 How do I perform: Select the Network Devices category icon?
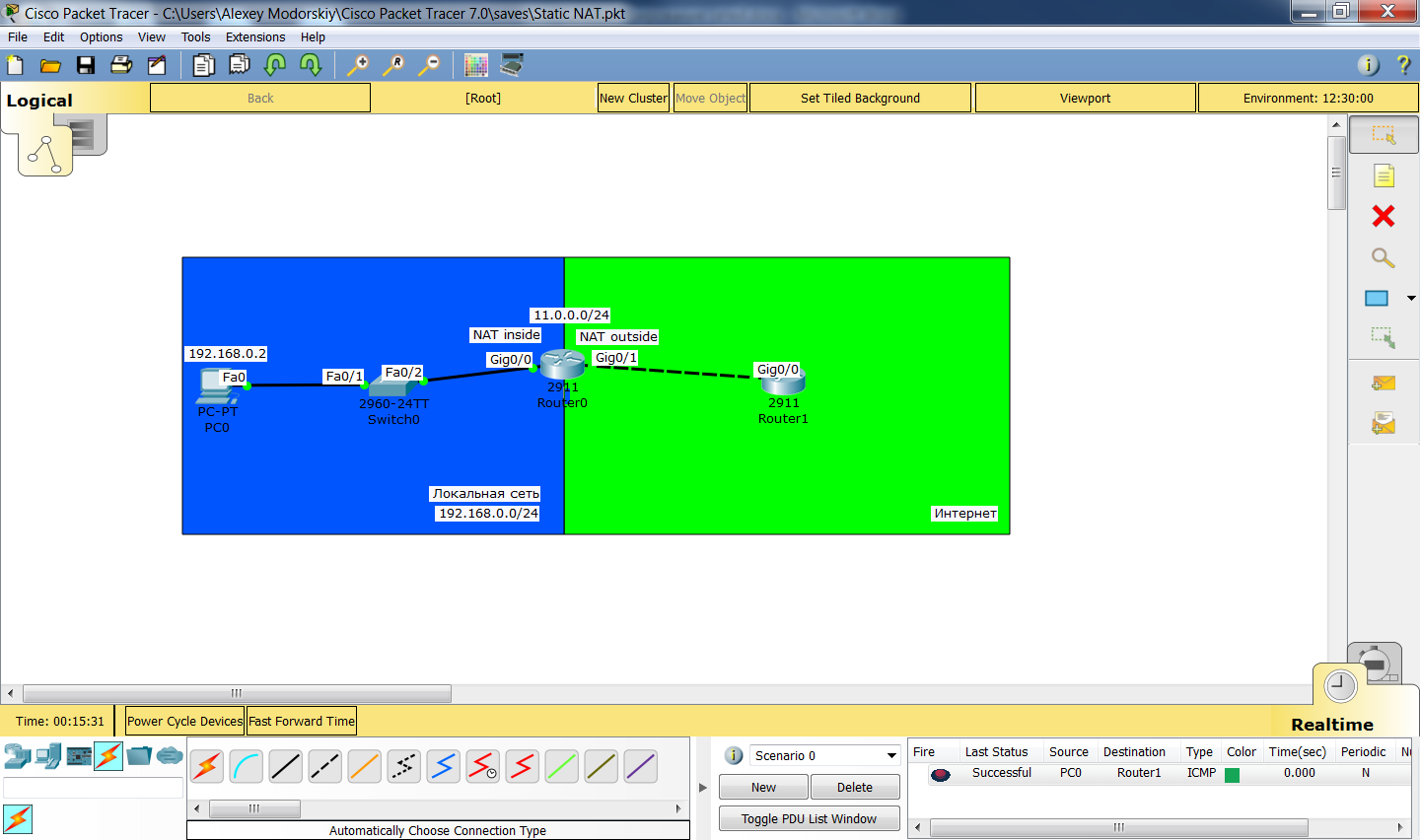[x=18, y=756]
